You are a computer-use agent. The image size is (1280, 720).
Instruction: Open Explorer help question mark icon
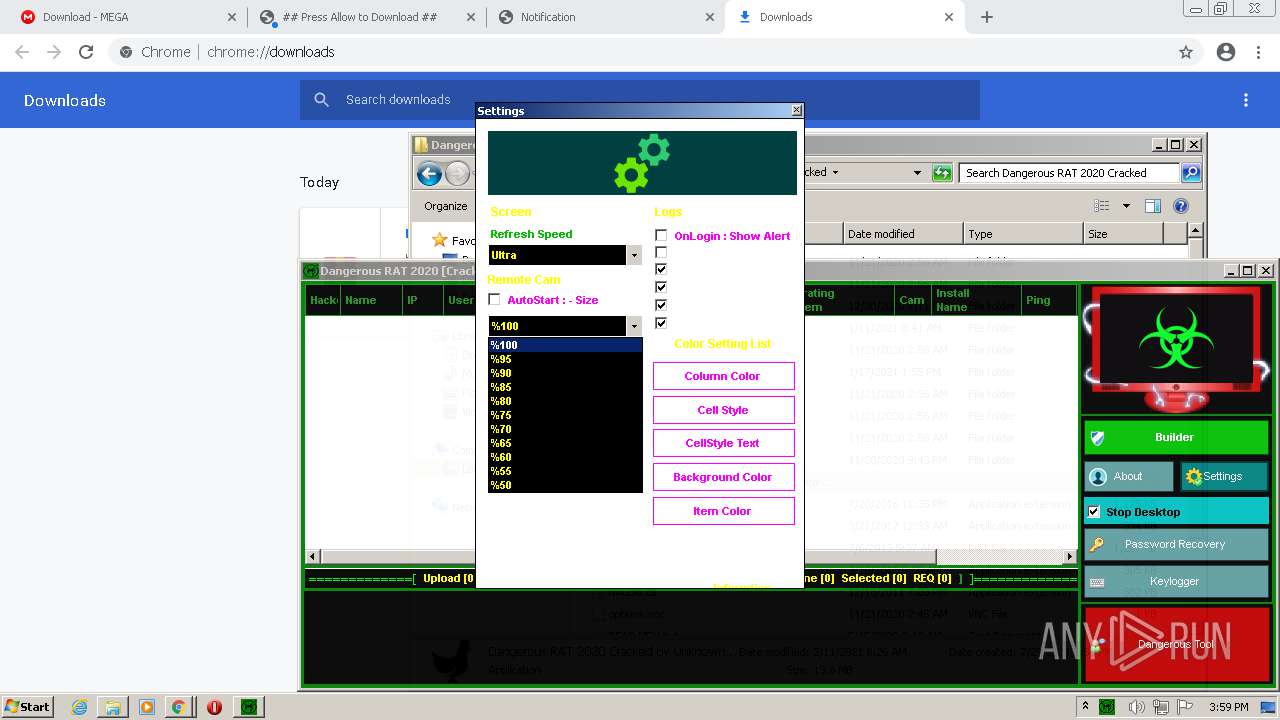1181,206
